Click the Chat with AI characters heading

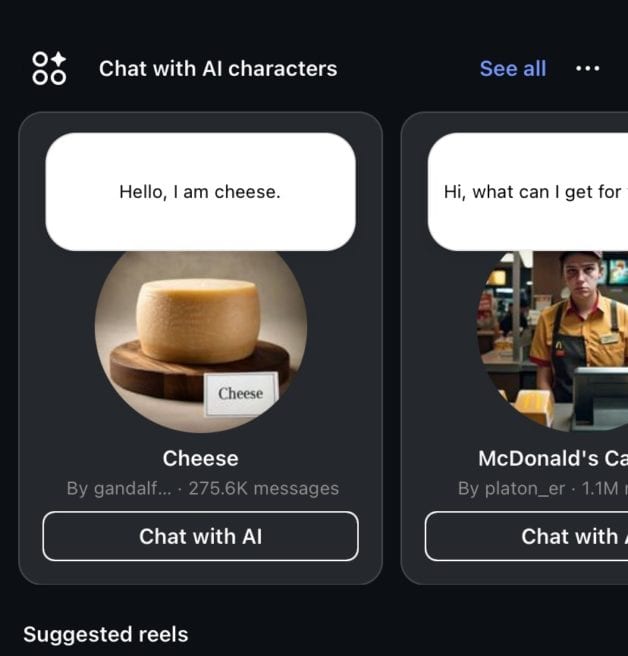(x=218, y=69)
